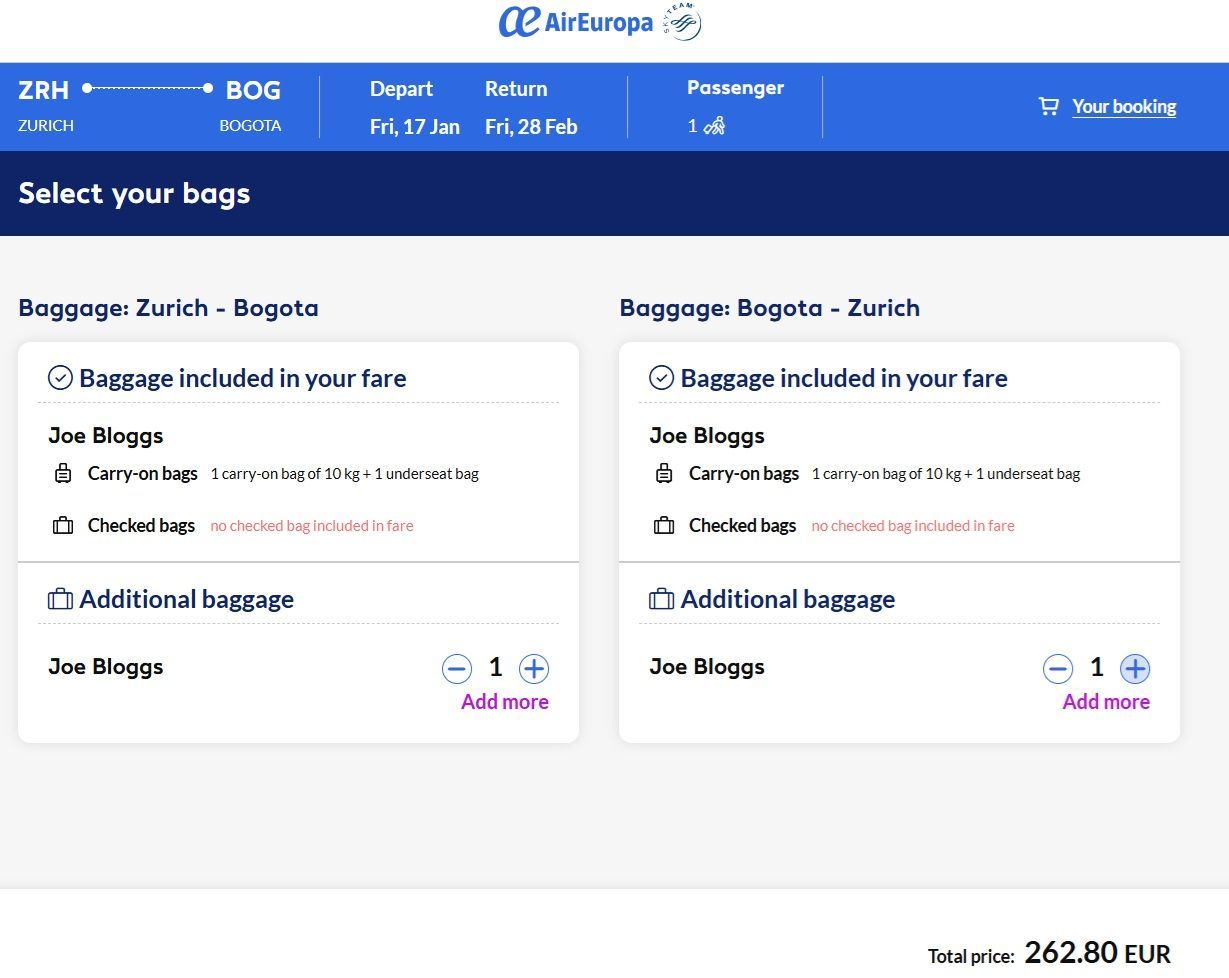Viewport: 1229px width, 978px height.
Task: Open the shopping cart icon
Action: (1048, 106)
